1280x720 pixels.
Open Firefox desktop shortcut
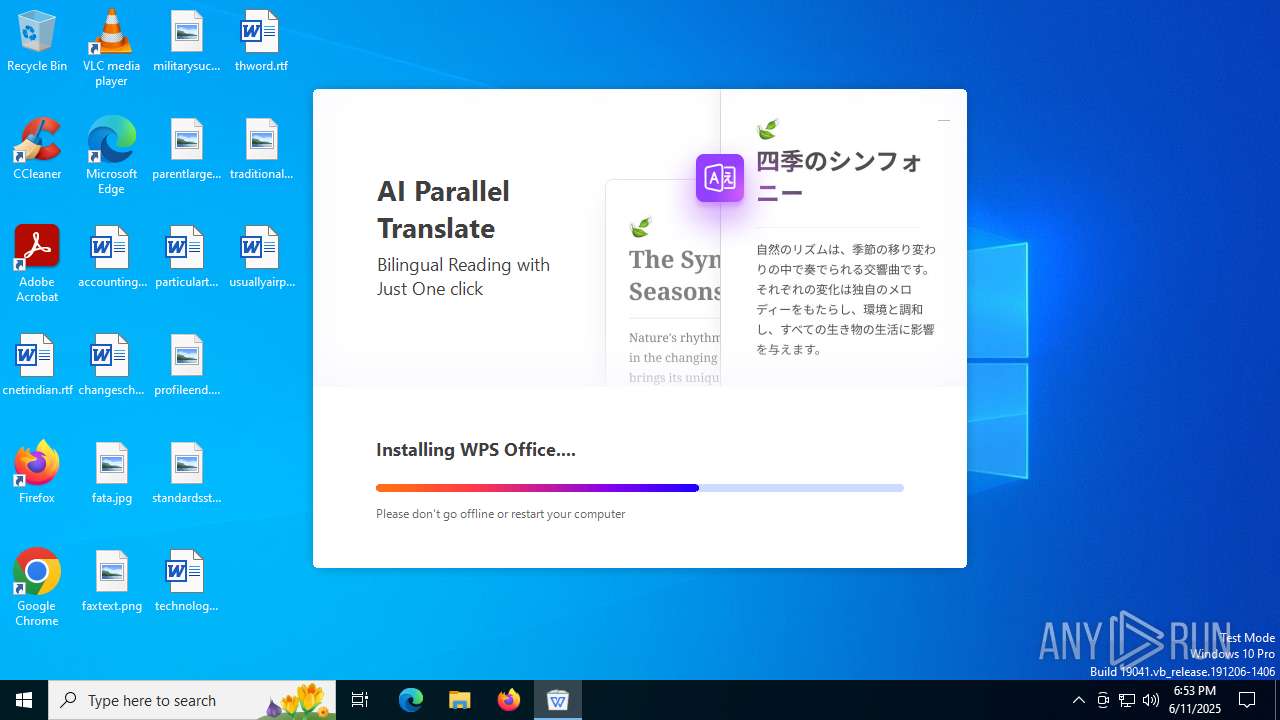click(37, 473)
